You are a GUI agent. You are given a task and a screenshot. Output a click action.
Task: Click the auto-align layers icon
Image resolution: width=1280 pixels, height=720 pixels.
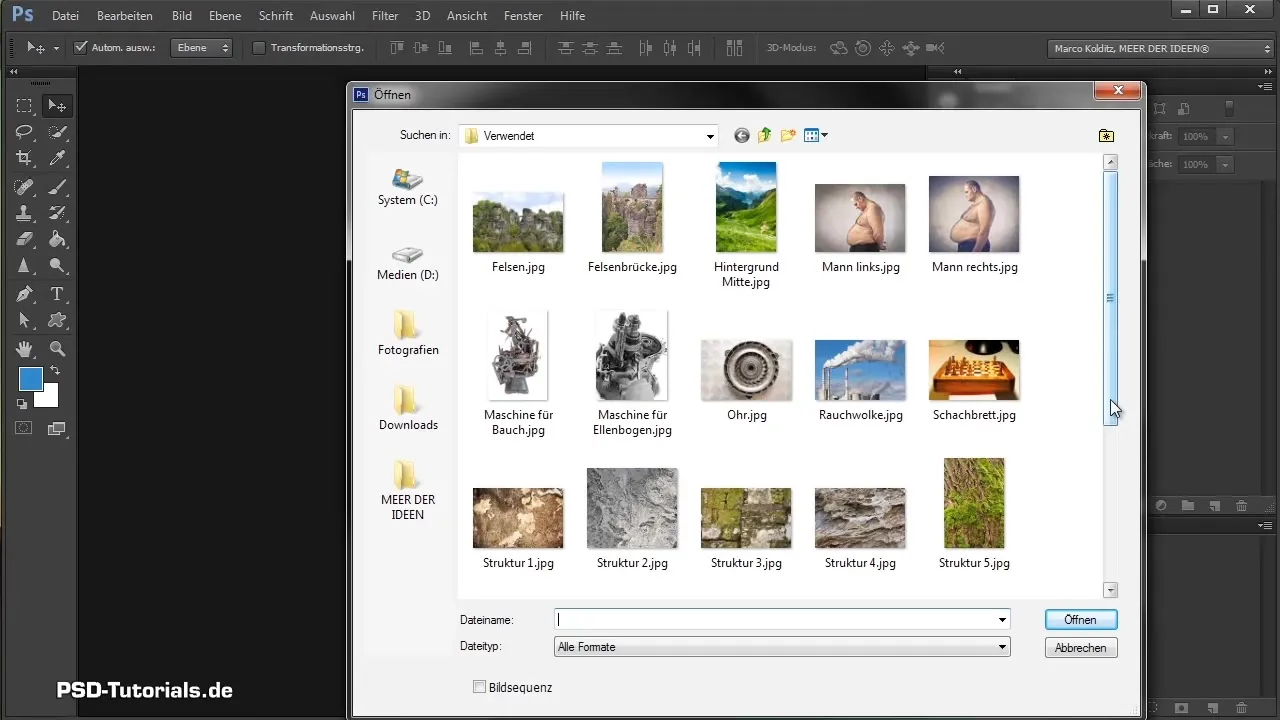point(735,48)
